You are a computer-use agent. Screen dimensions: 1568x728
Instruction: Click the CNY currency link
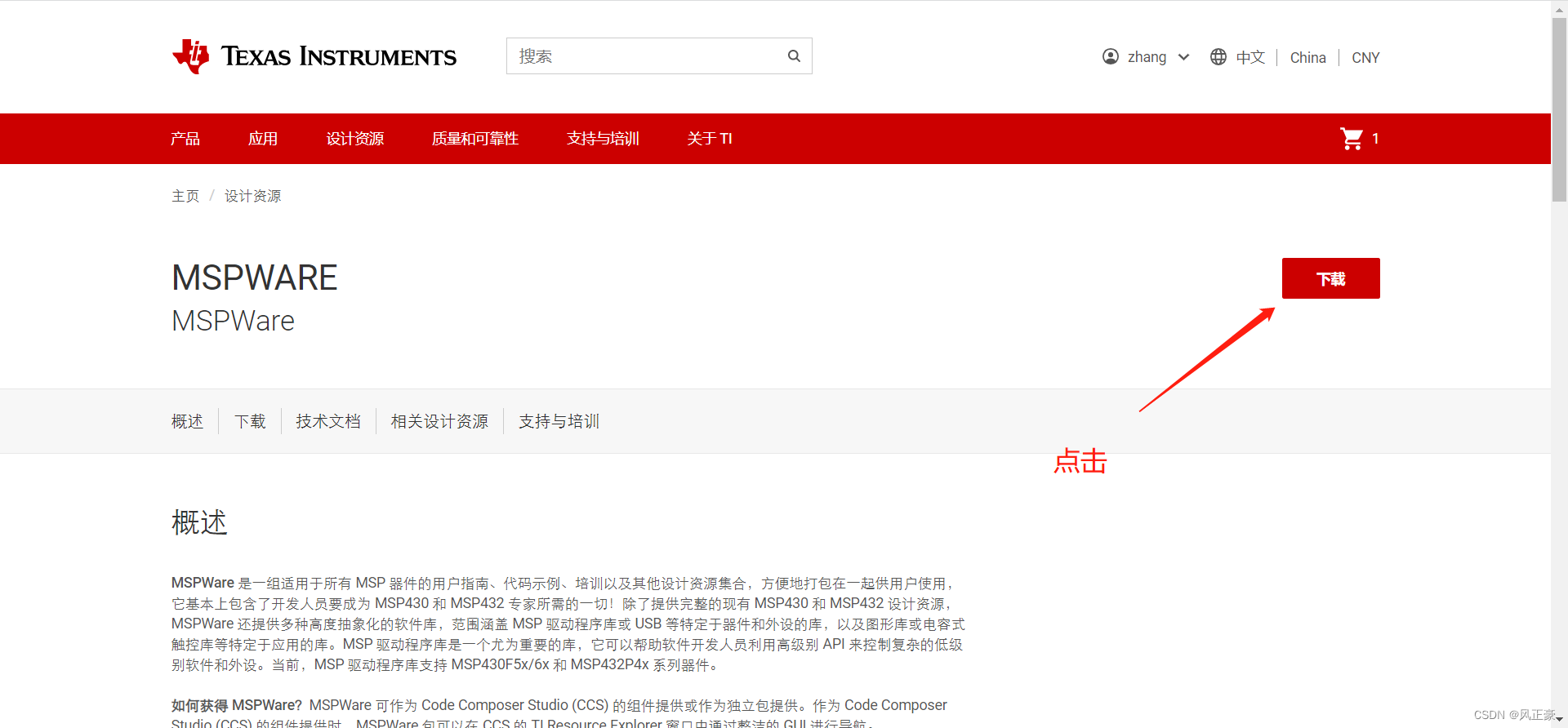(x=1365, y=57)
